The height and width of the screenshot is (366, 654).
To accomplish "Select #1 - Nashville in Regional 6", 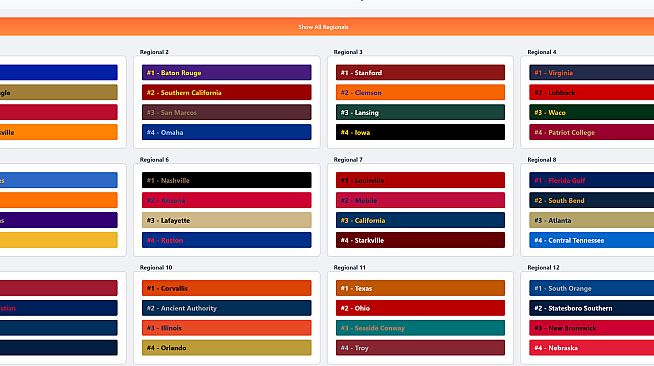I will click(226, 180).
